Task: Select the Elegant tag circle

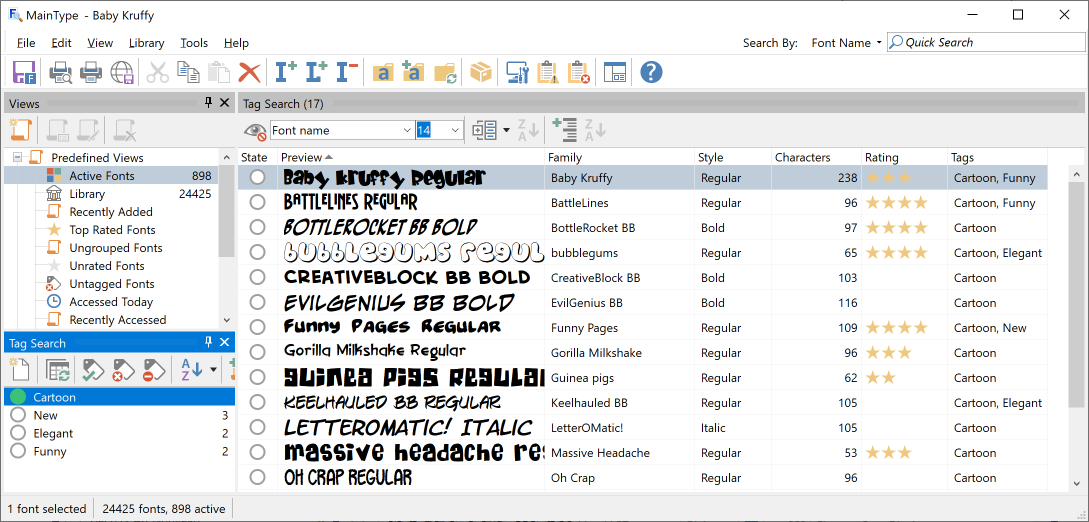Action: tap(18, 433)
